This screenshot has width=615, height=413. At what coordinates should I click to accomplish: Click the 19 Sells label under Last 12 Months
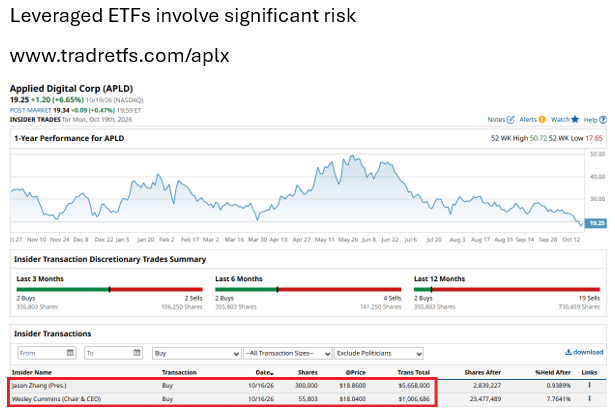coord(589,298)
